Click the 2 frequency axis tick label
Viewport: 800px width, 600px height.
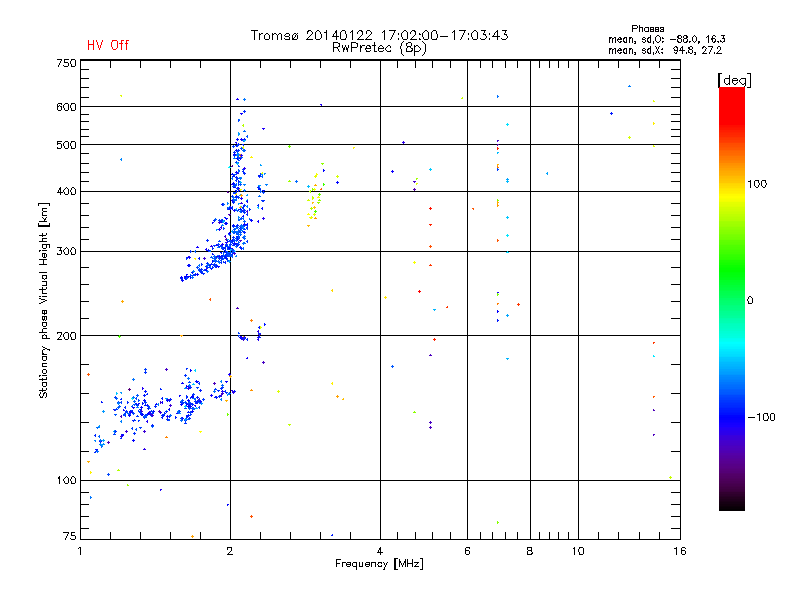coord(230,551)
